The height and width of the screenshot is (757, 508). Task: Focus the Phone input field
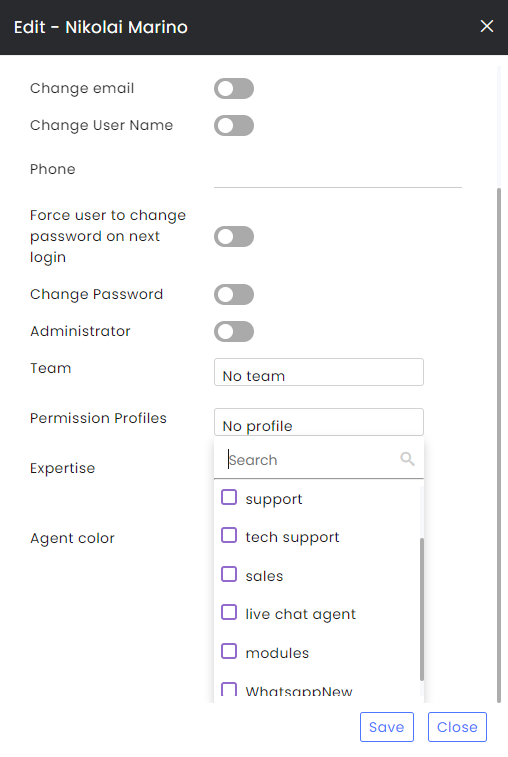(338, 175)
